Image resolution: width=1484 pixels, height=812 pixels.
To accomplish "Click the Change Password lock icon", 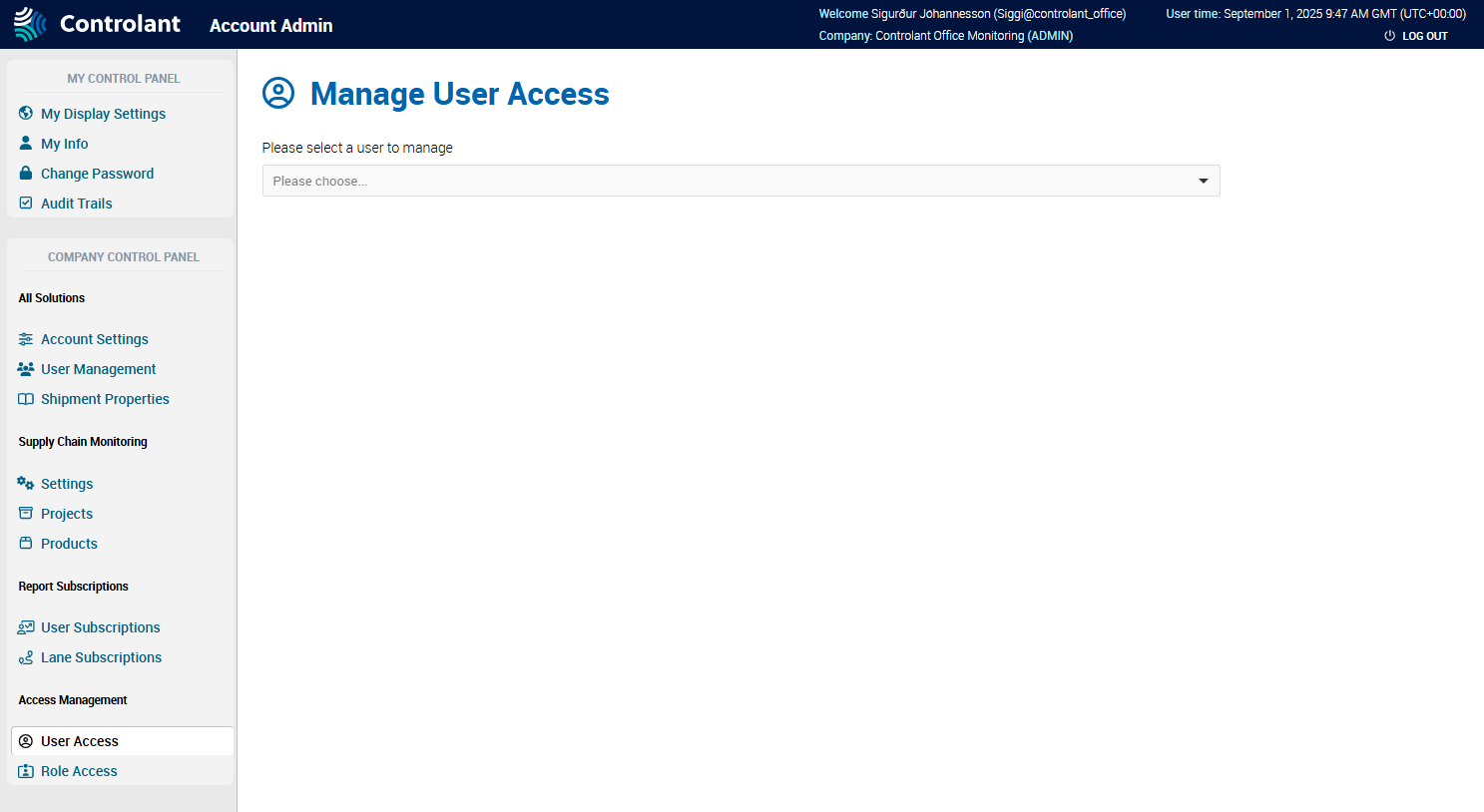I will [x=25, y=173].
